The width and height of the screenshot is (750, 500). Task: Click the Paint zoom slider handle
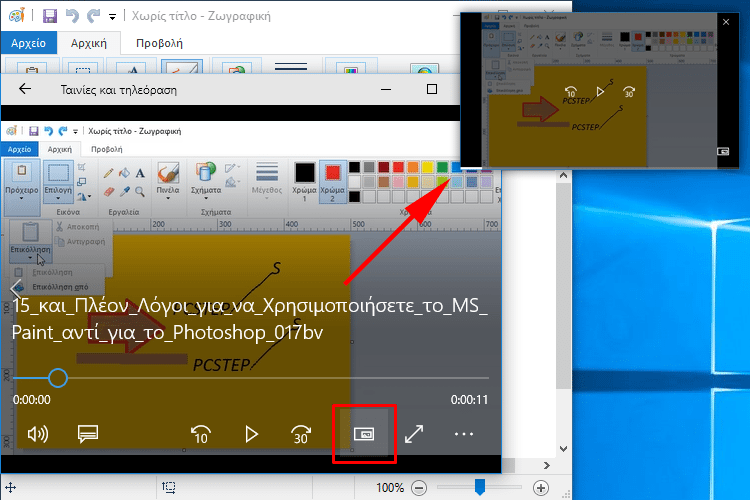tap(480, 488)
